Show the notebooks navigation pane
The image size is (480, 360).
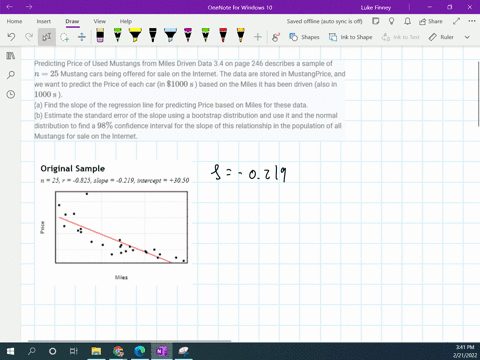point(11,56)
